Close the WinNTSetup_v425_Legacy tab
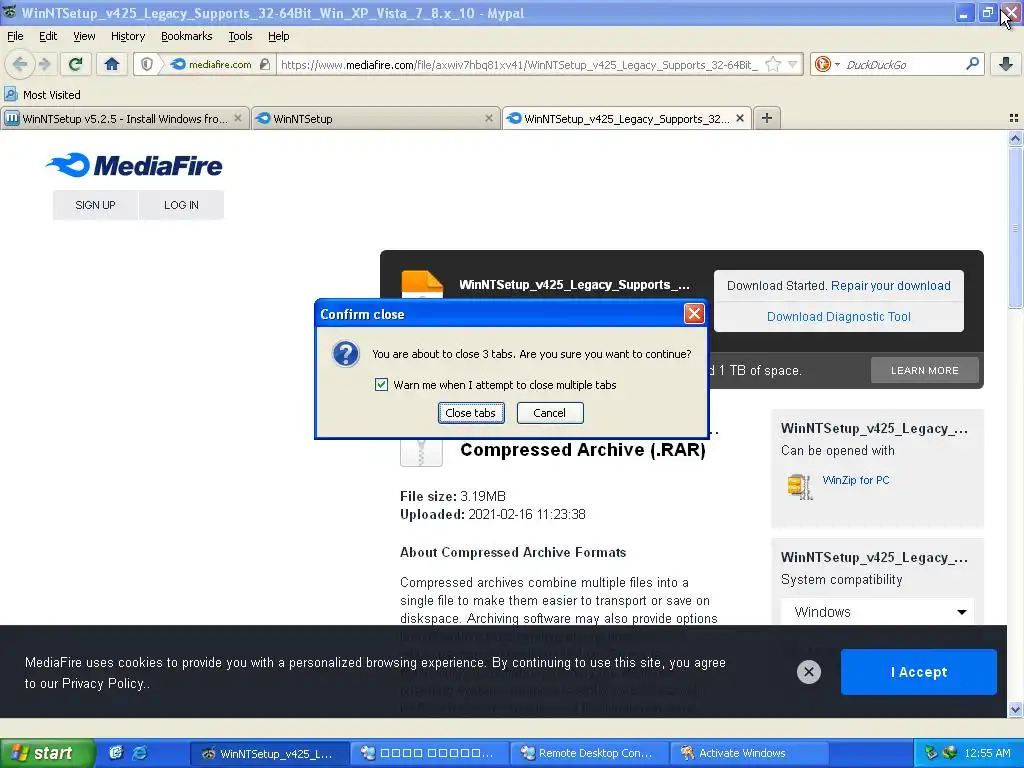Viewport: 1024px width, 768px height. tap(739, 118)
